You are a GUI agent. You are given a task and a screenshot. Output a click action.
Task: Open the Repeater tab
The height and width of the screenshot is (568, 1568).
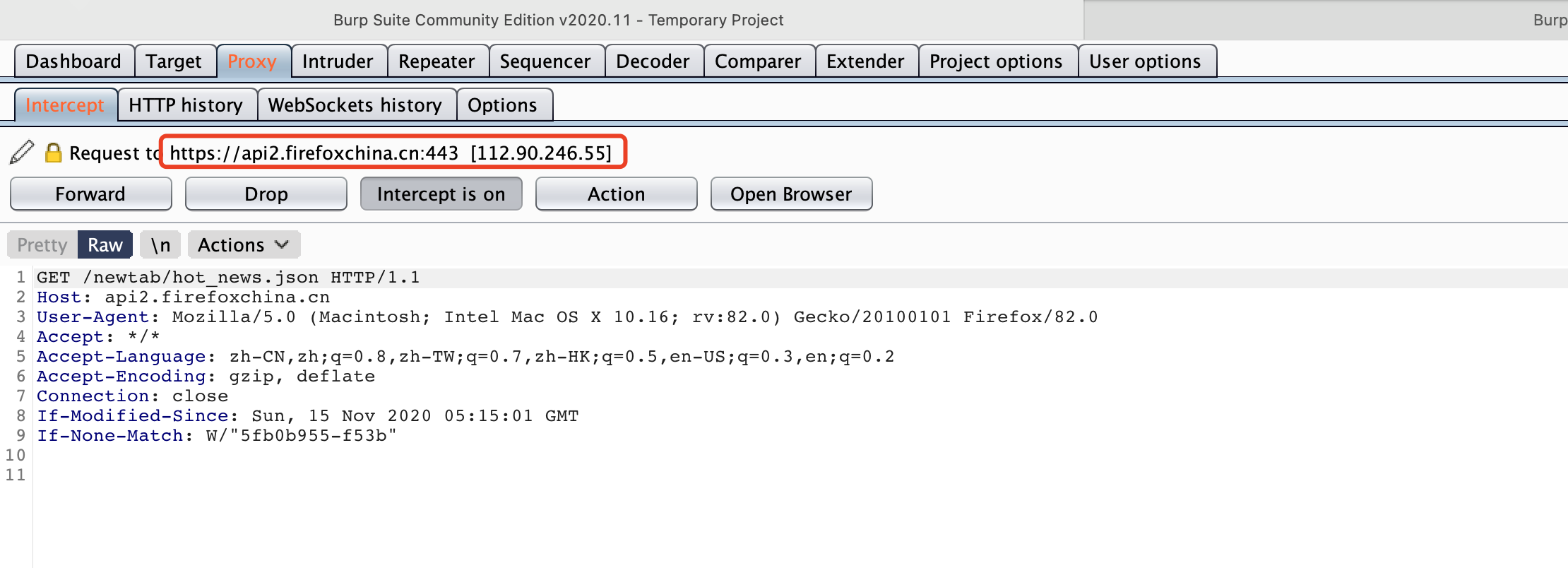click(x=436, y=61)
